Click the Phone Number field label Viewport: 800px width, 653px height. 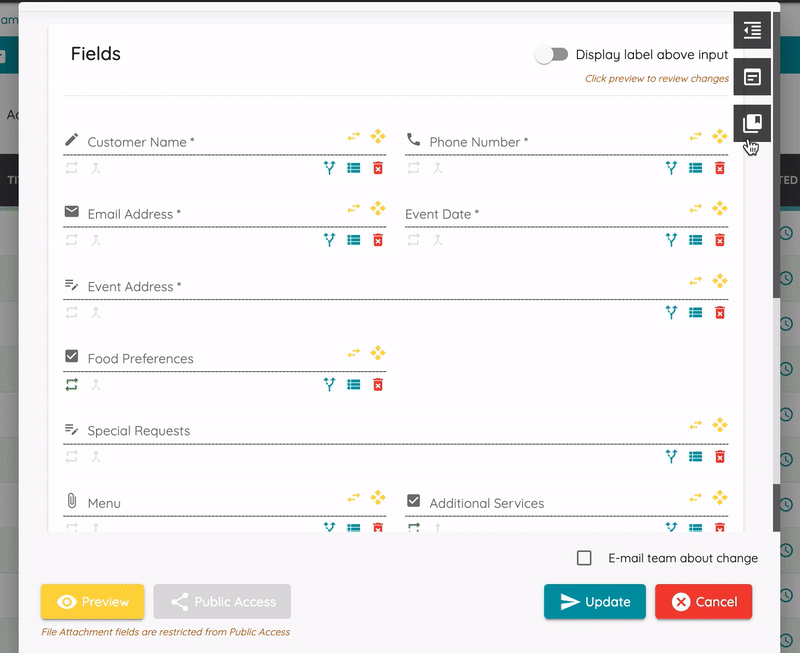pyautogui.click(x=479, y=142)
